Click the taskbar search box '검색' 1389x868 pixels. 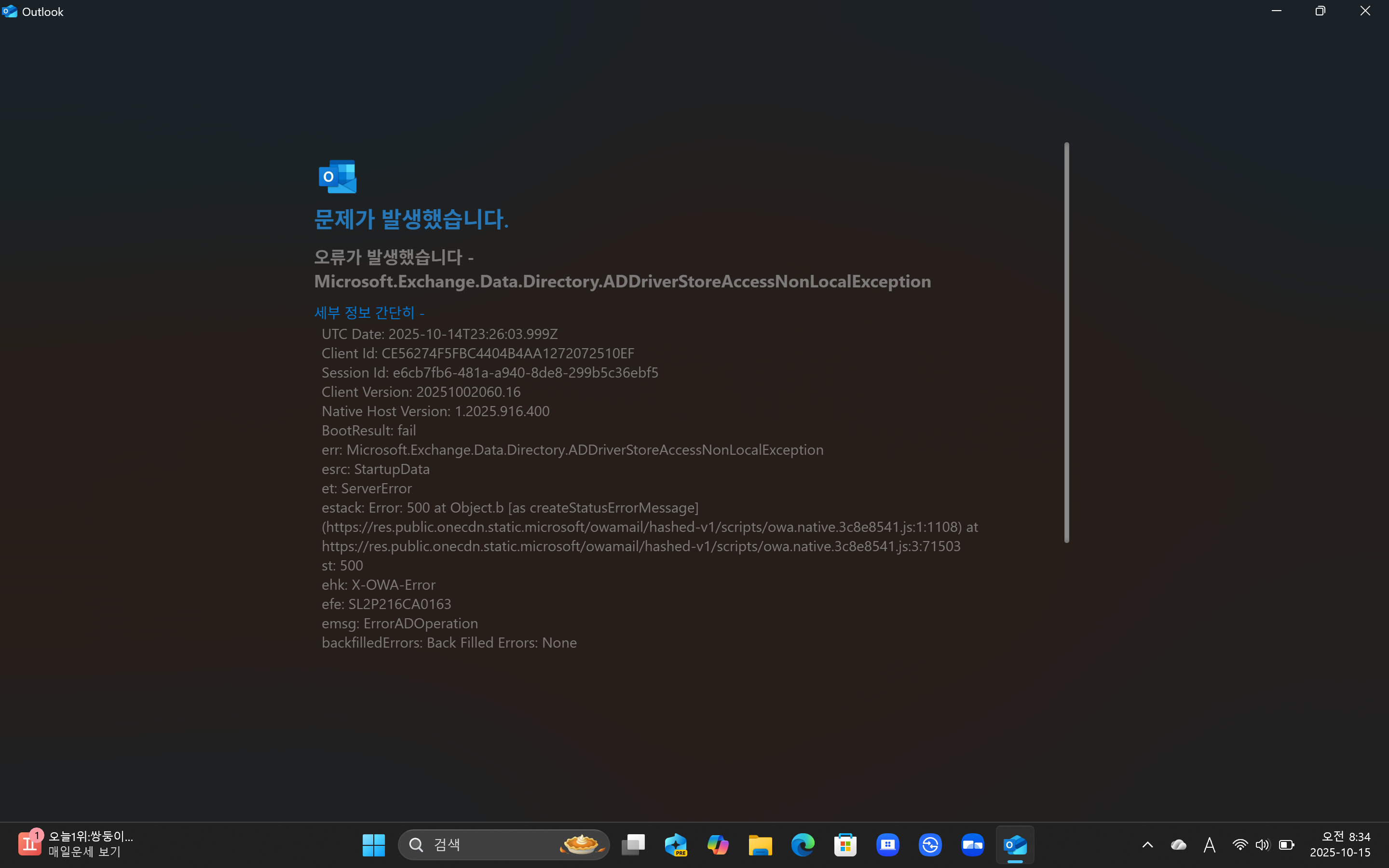(504, 844)
